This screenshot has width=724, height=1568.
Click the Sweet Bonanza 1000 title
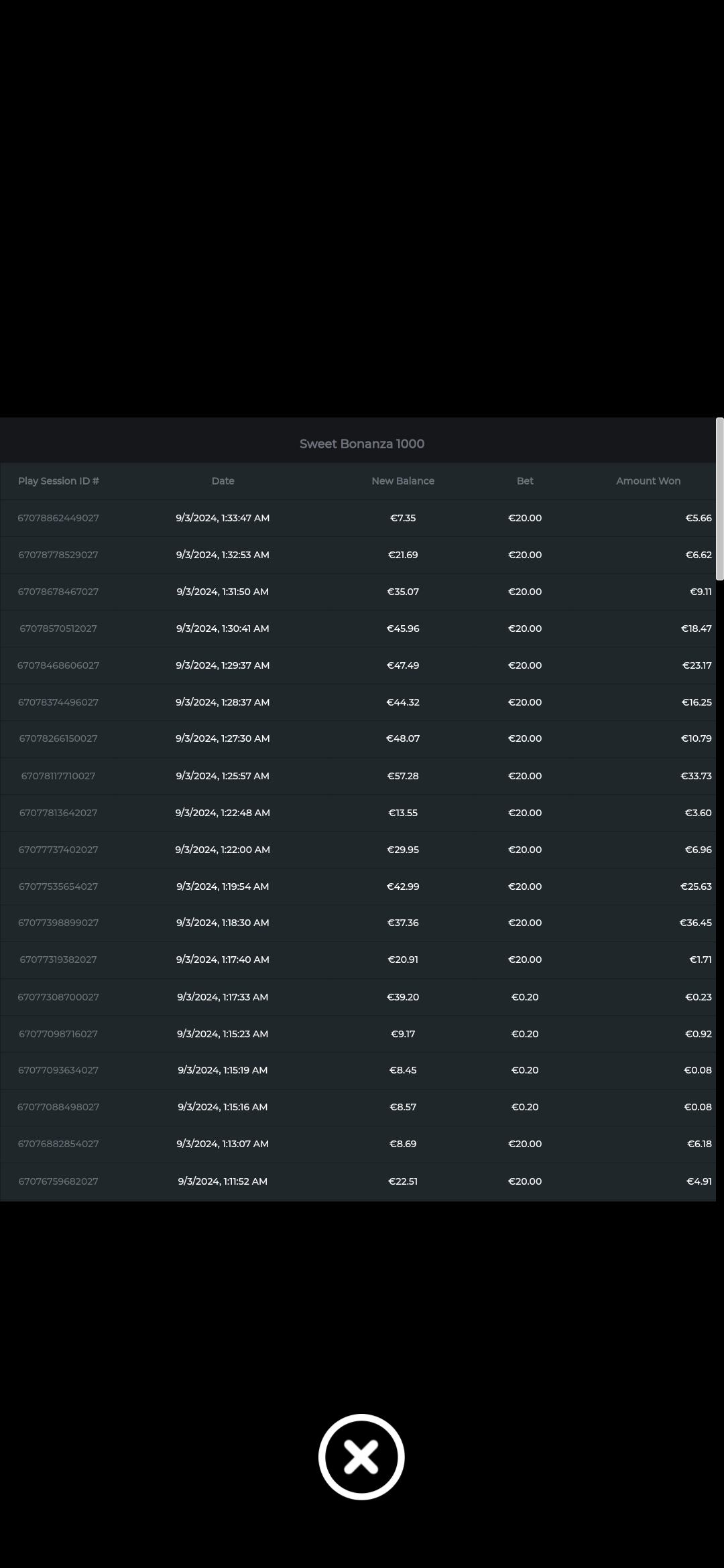coord(361,444)
